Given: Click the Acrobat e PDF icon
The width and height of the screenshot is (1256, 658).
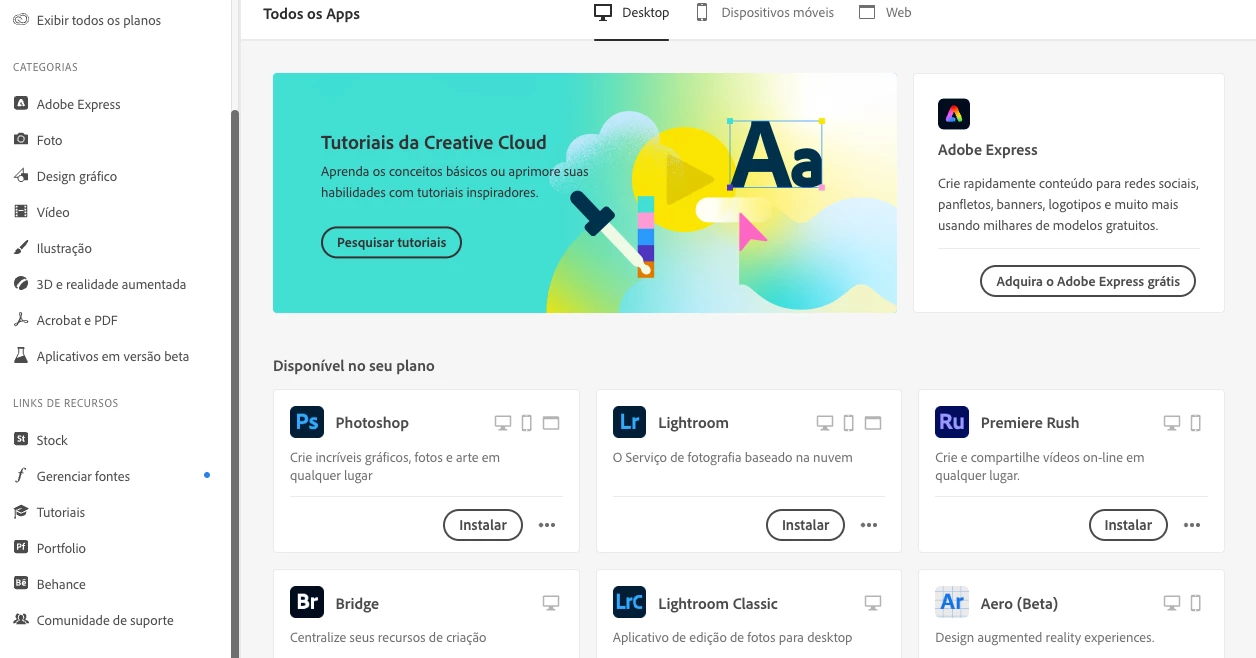Looking at the screenshot, I should click(x=20, y=320).
